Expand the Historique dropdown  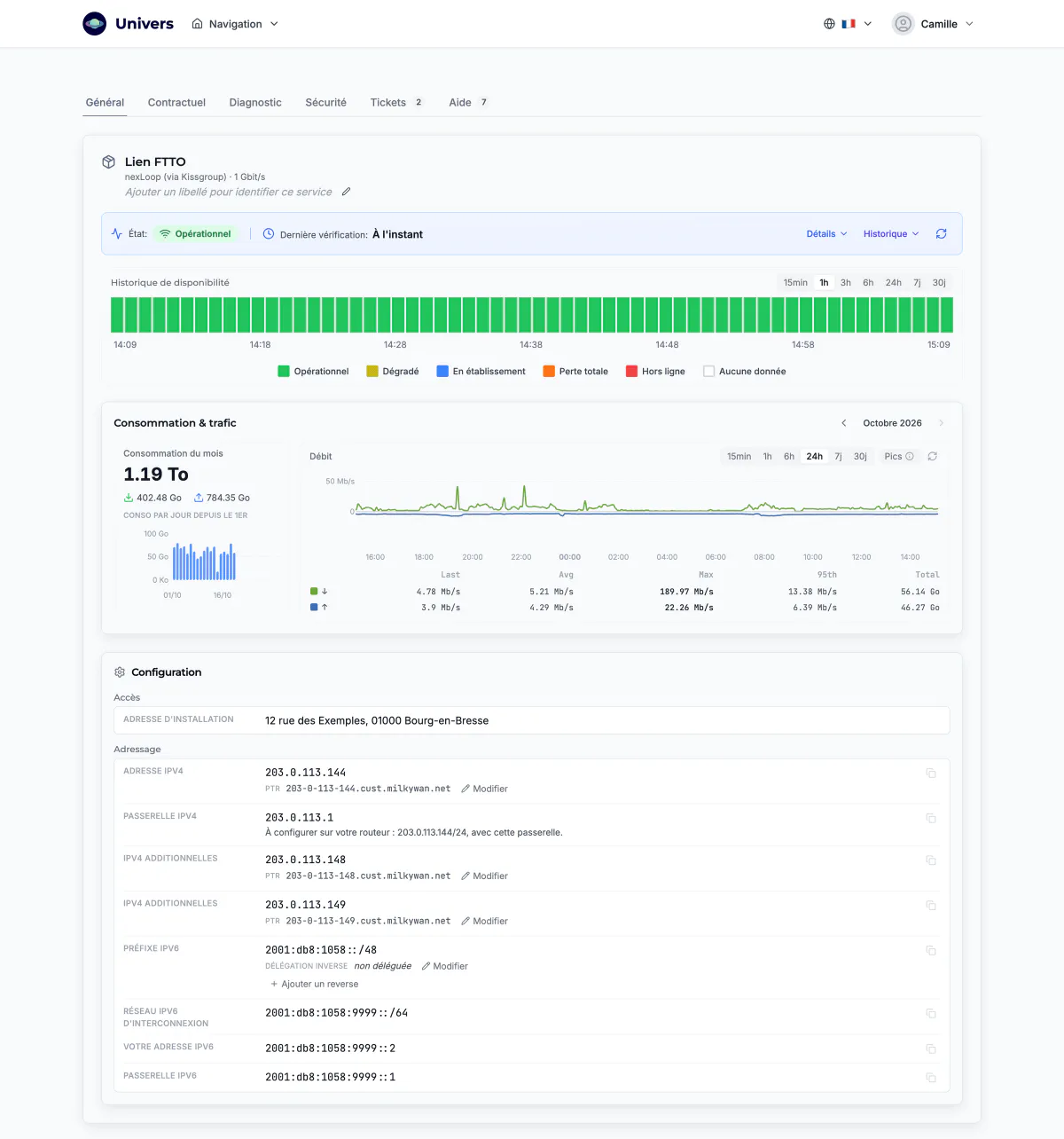[891, 234]
